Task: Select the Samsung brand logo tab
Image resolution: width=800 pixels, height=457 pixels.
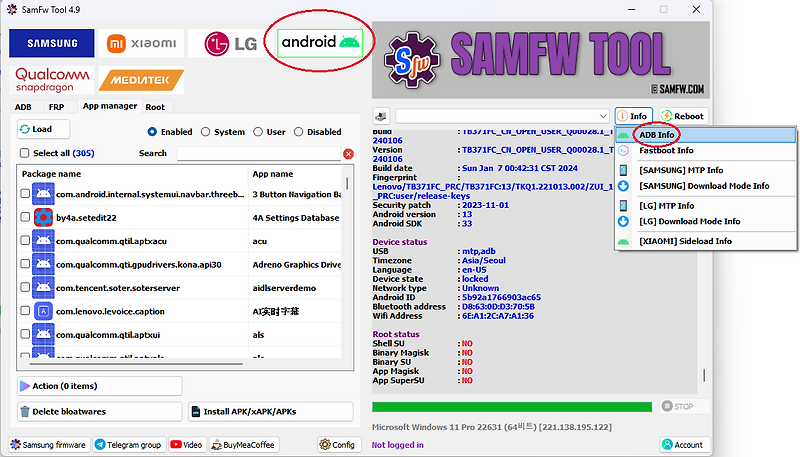Action: coord(52,43)
